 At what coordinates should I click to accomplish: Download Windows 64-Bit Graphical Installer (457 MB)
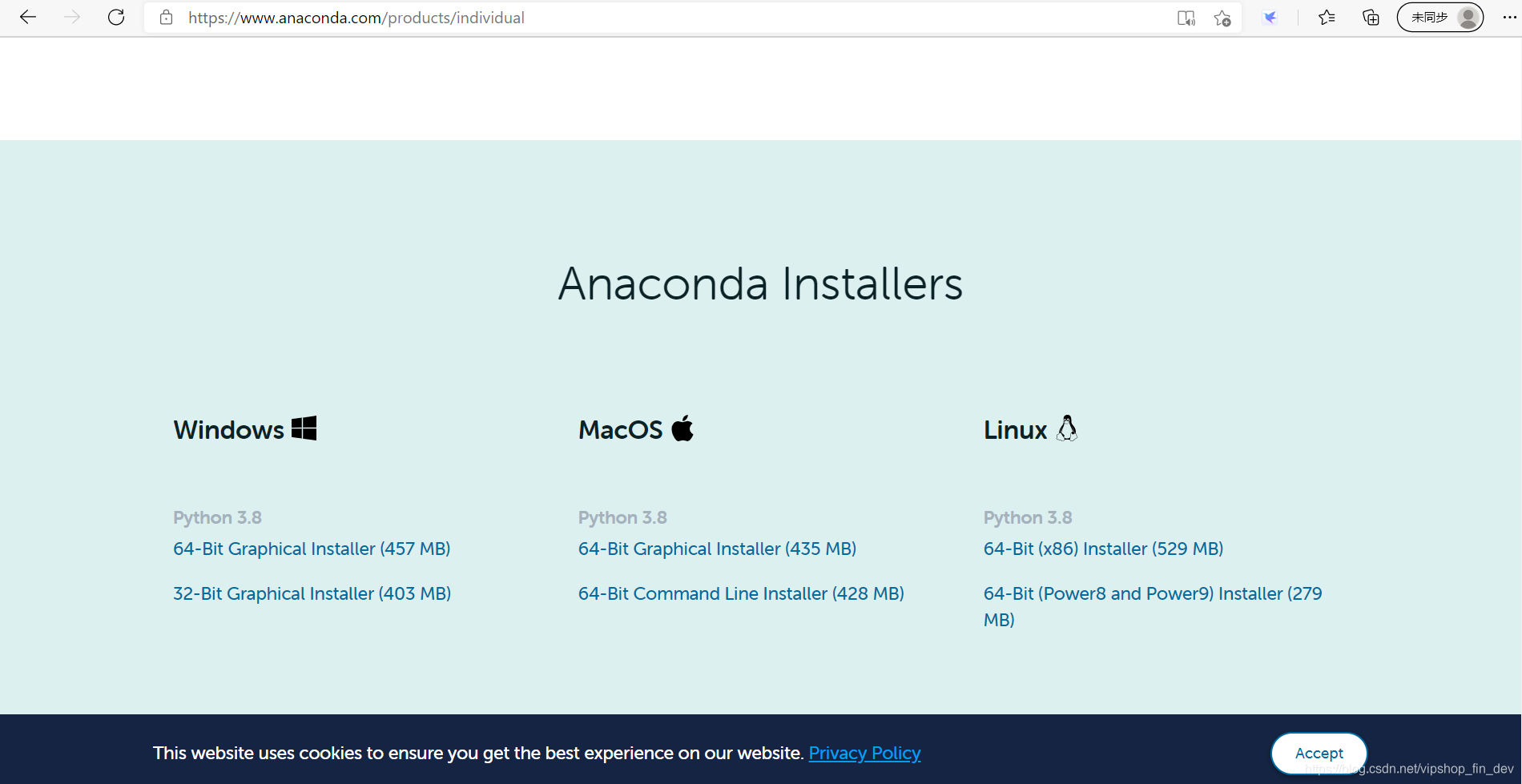[x=312, y=549]
